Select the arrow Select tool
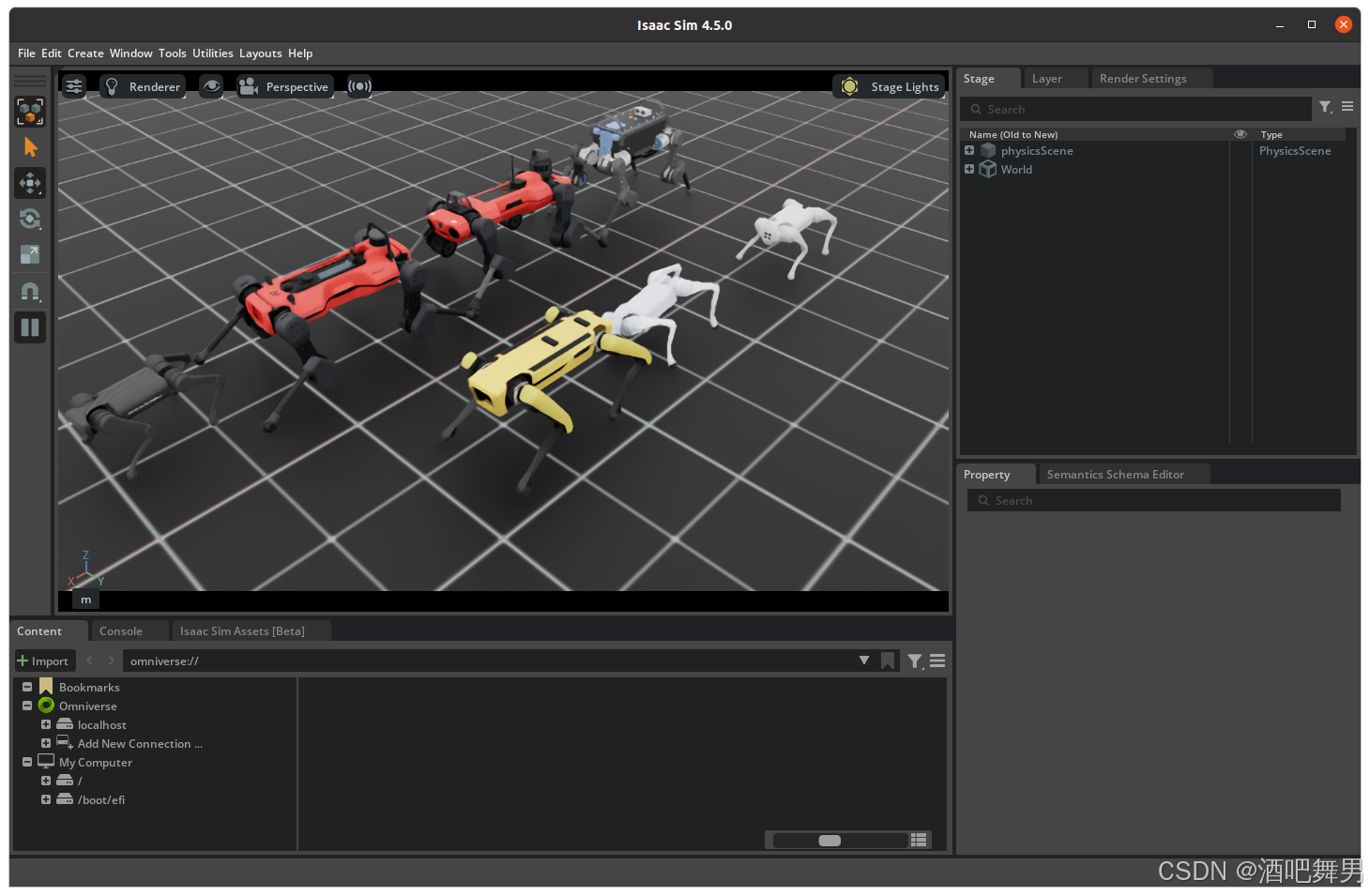1370x896 pixels. (x=30, y=147)
